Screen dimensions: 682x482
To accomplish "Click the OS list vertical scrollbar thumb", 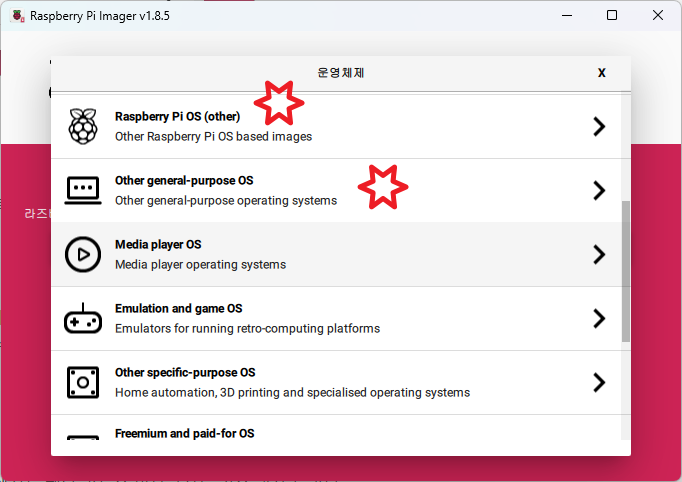I will 625,271.
